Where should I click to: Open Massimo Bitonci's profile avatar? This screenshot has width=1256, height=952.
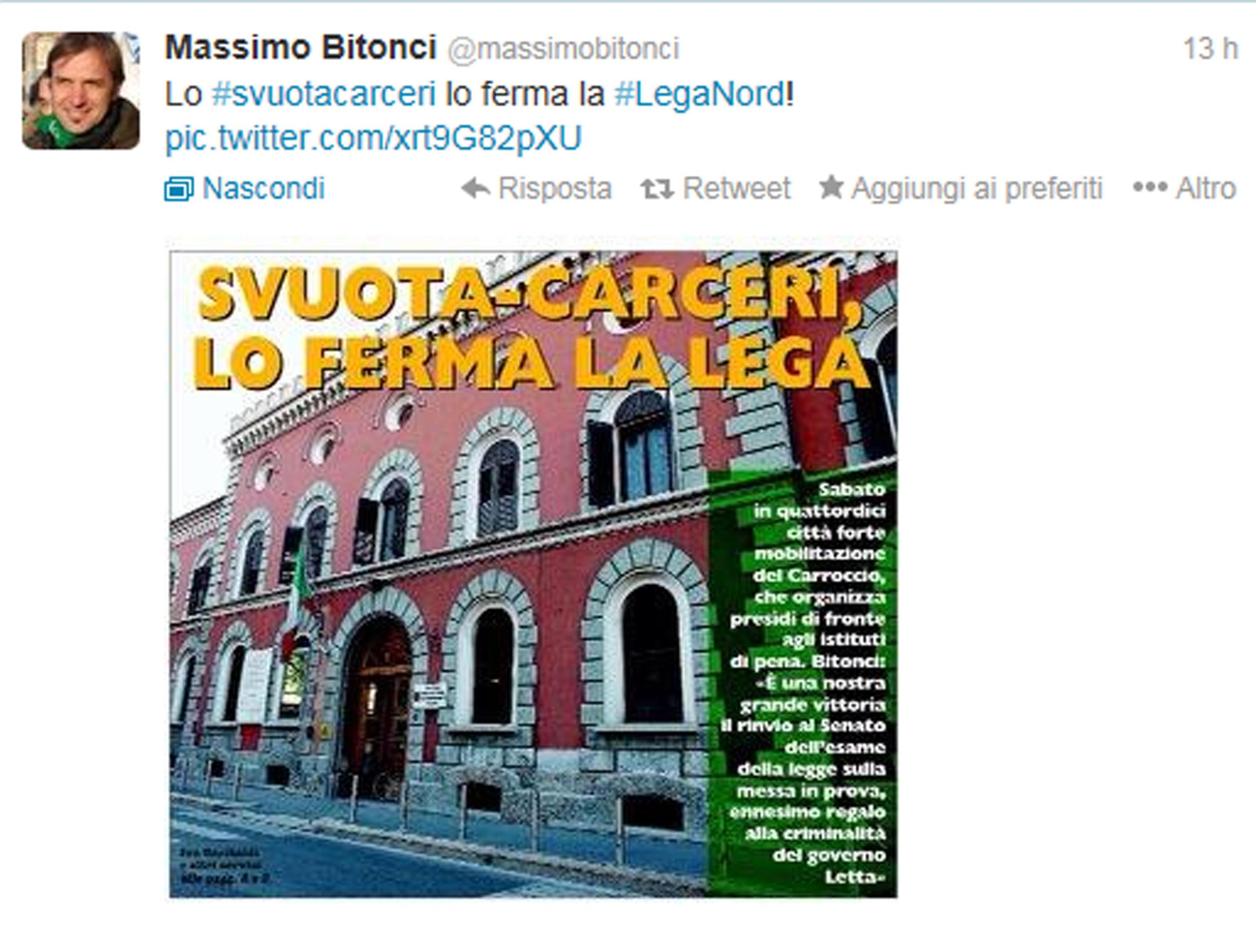(81, 90)
